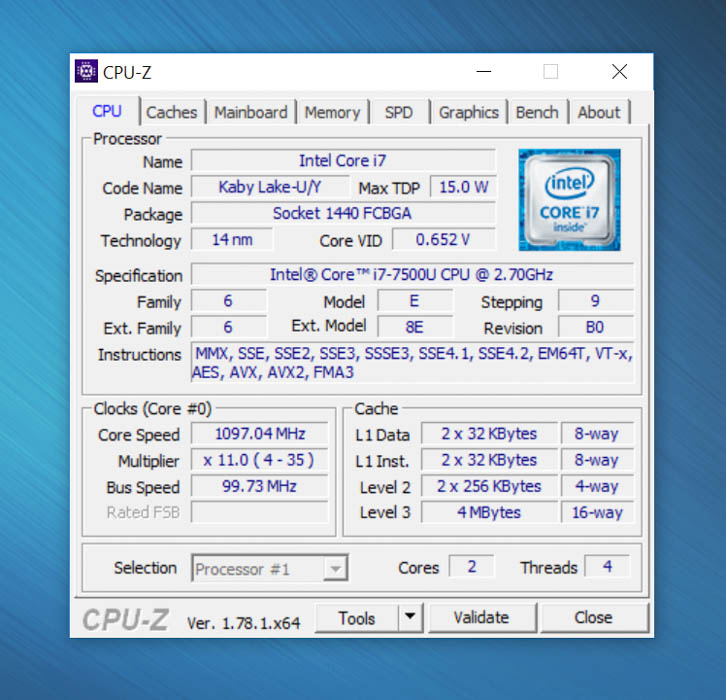Click the Ext. Model value 8E
Image resolution: width=726 pixels, height=700 pixels.
[415, 327]
